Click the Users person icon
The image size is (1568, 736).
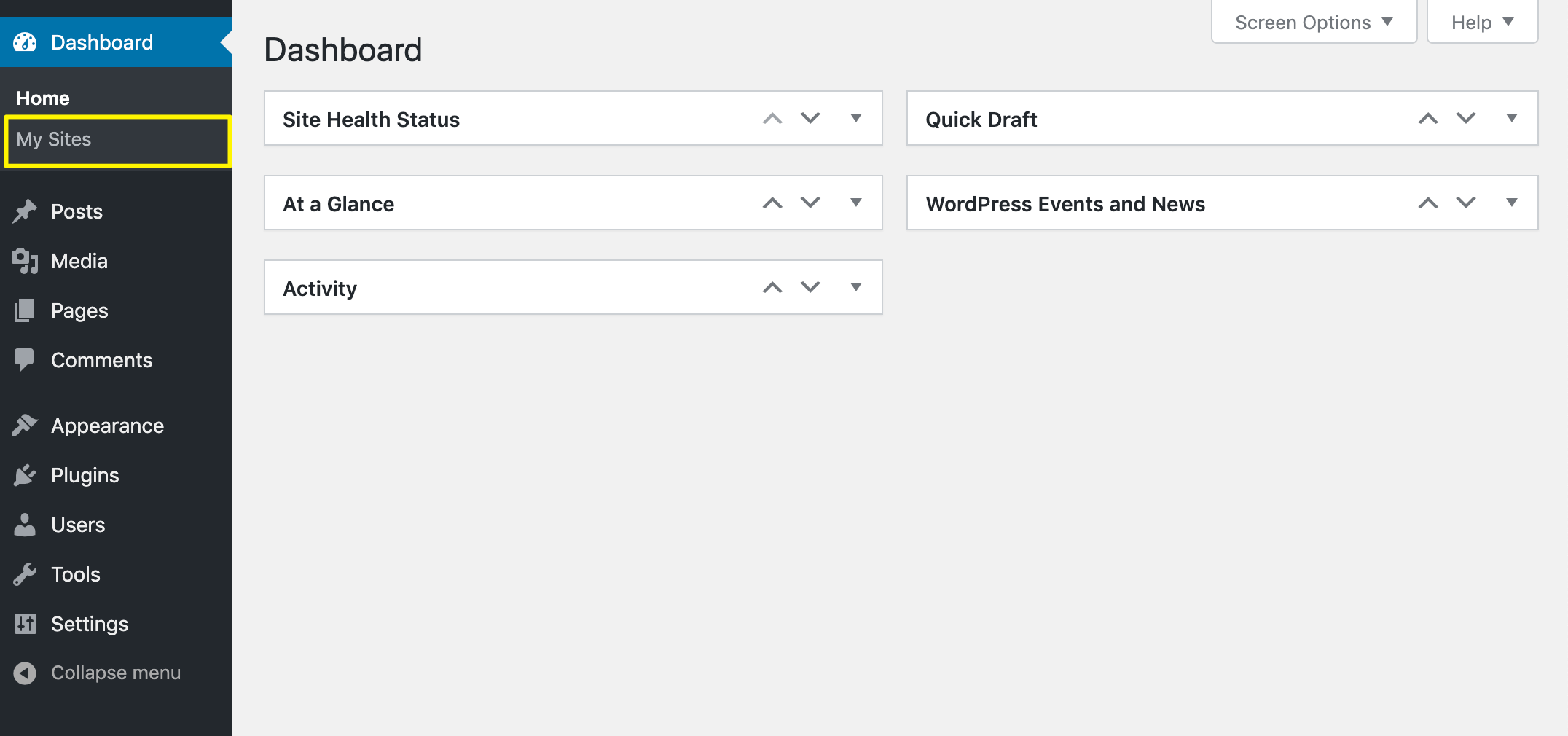[25, 525]
